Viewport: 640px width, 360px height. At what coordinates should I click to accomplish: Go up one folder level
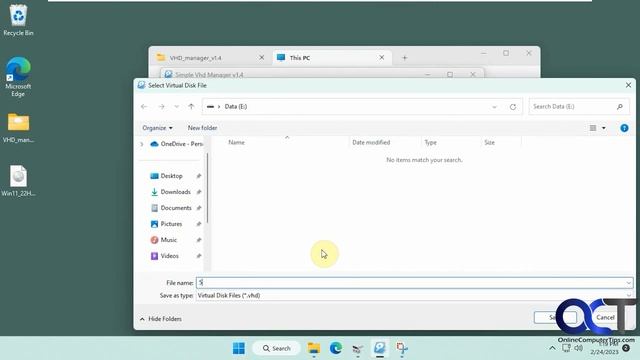point(191,107)
